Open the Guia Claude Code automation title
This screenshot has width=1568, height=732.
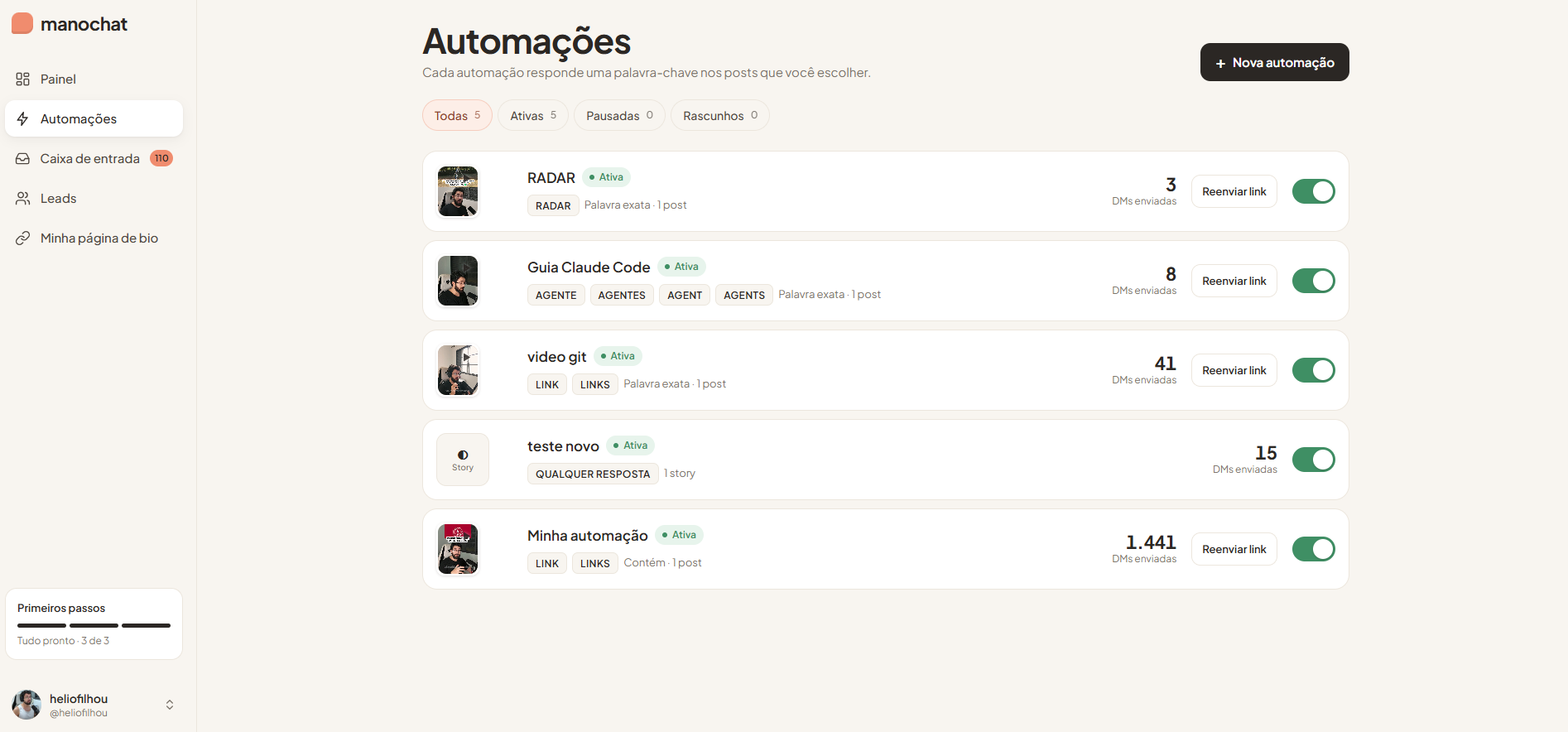point(589,267)
